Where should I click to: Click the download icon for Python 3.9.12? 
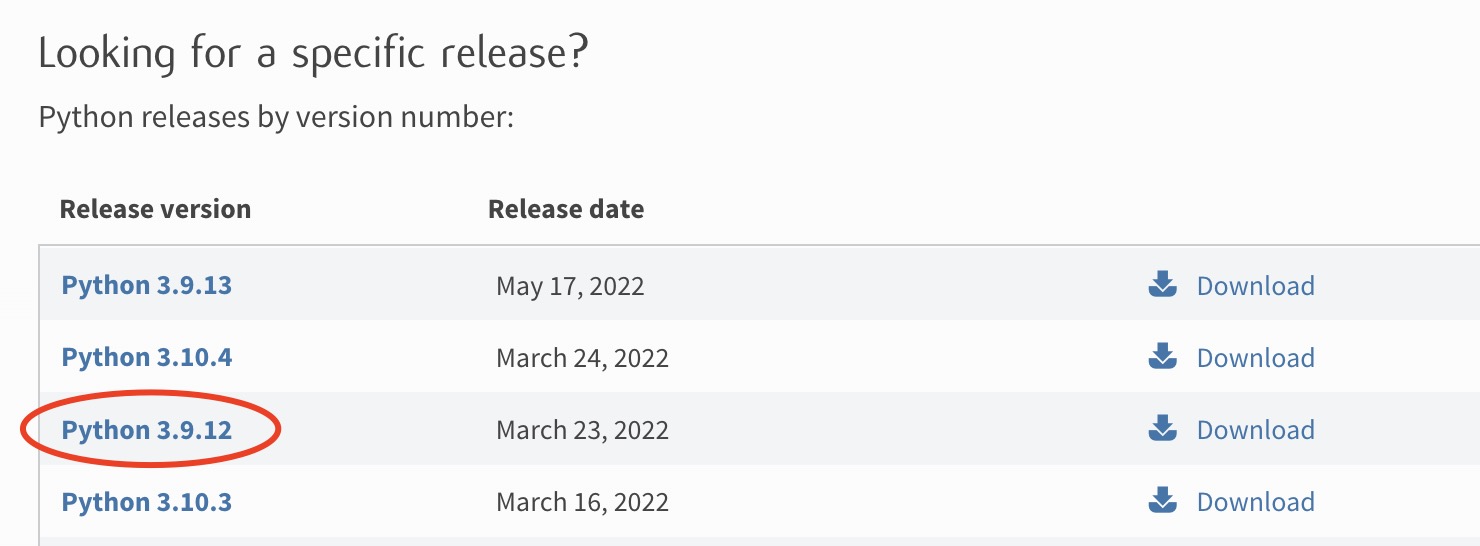(x=1162, y=429)
